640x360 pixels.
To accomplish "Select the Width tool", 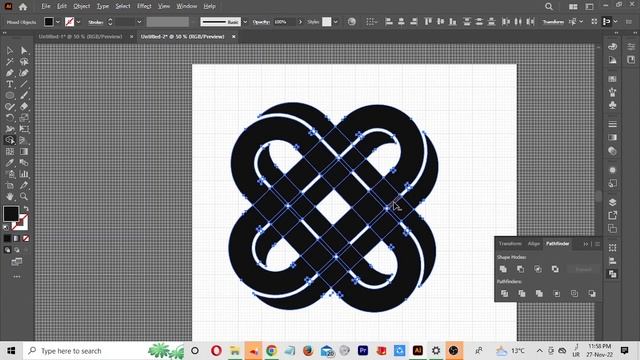I will [10, 129].
